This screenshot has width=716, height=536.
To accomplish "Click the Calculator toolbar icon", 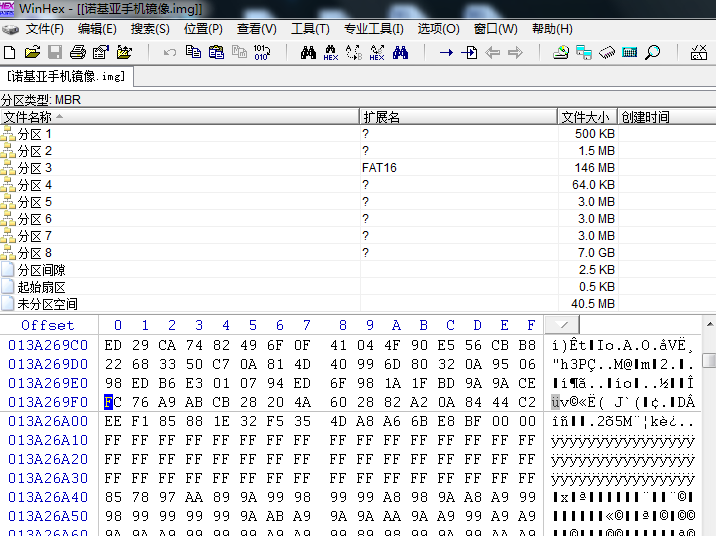I will 630,53.
